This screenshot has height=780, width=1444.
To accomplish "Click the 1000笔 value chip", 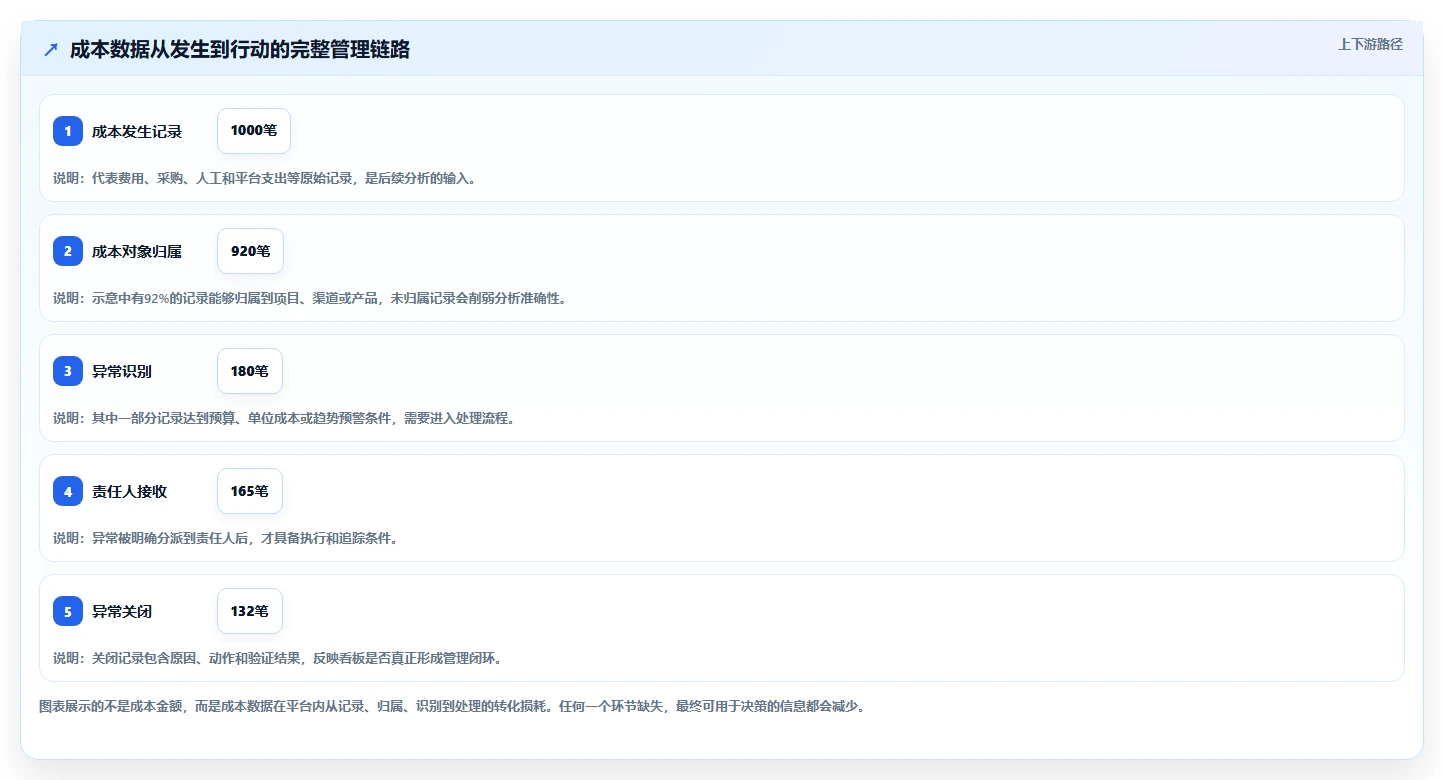I will point(254,131).
